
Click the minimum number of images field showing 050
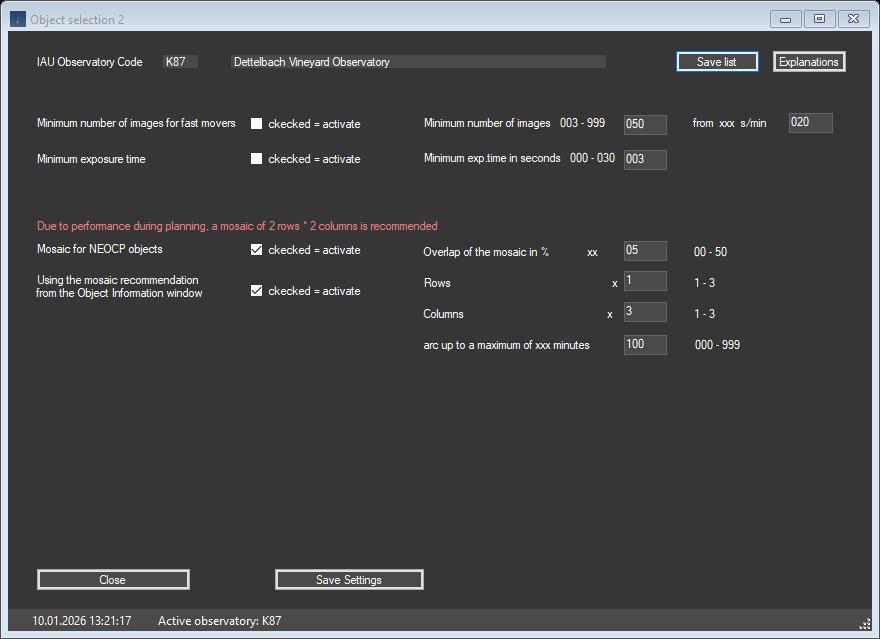point(644,124)
